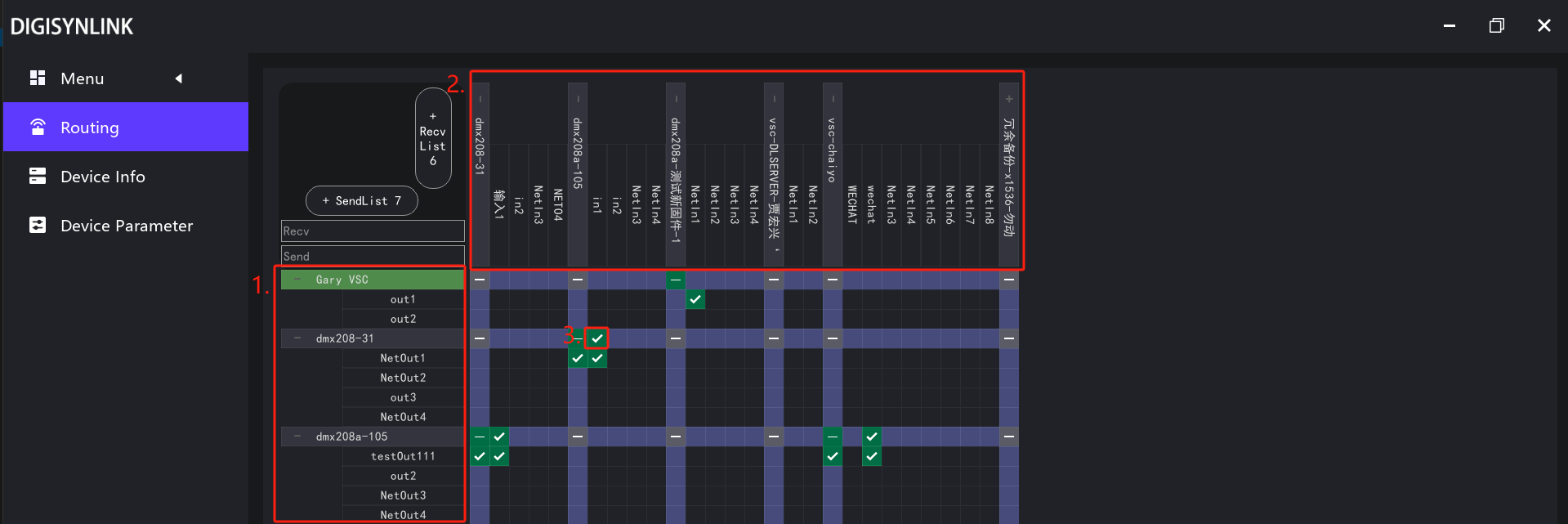Uncheck testOut111 to 输入1 route
The image size is (1568, 524).
point(499,456)
